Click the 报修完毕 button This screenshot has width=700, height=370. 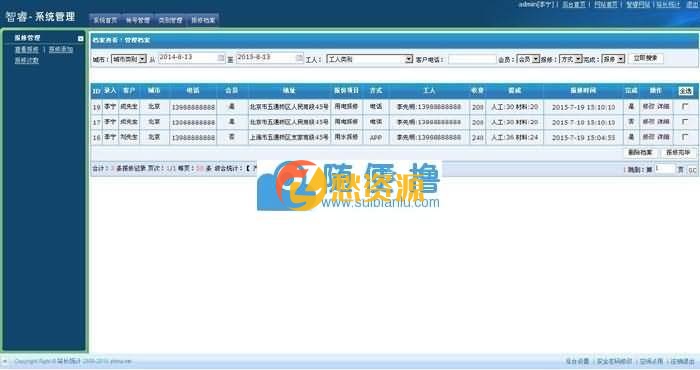[678, 153]
